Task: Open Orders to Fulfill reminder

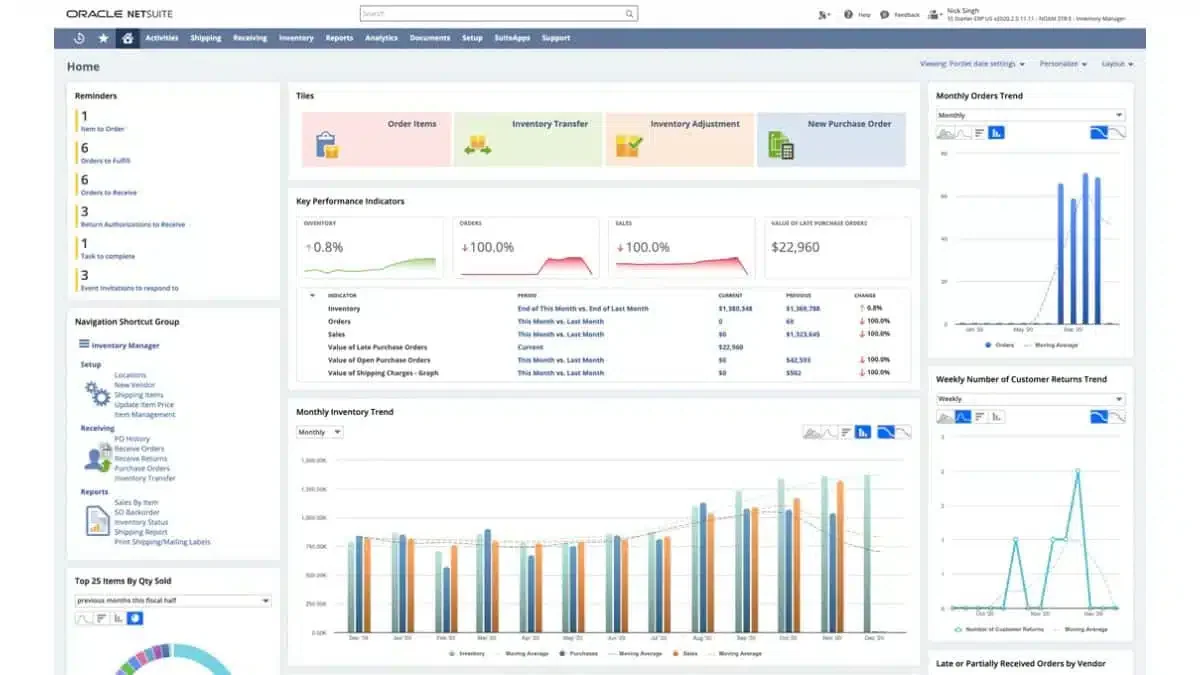Action: point(105,160)
